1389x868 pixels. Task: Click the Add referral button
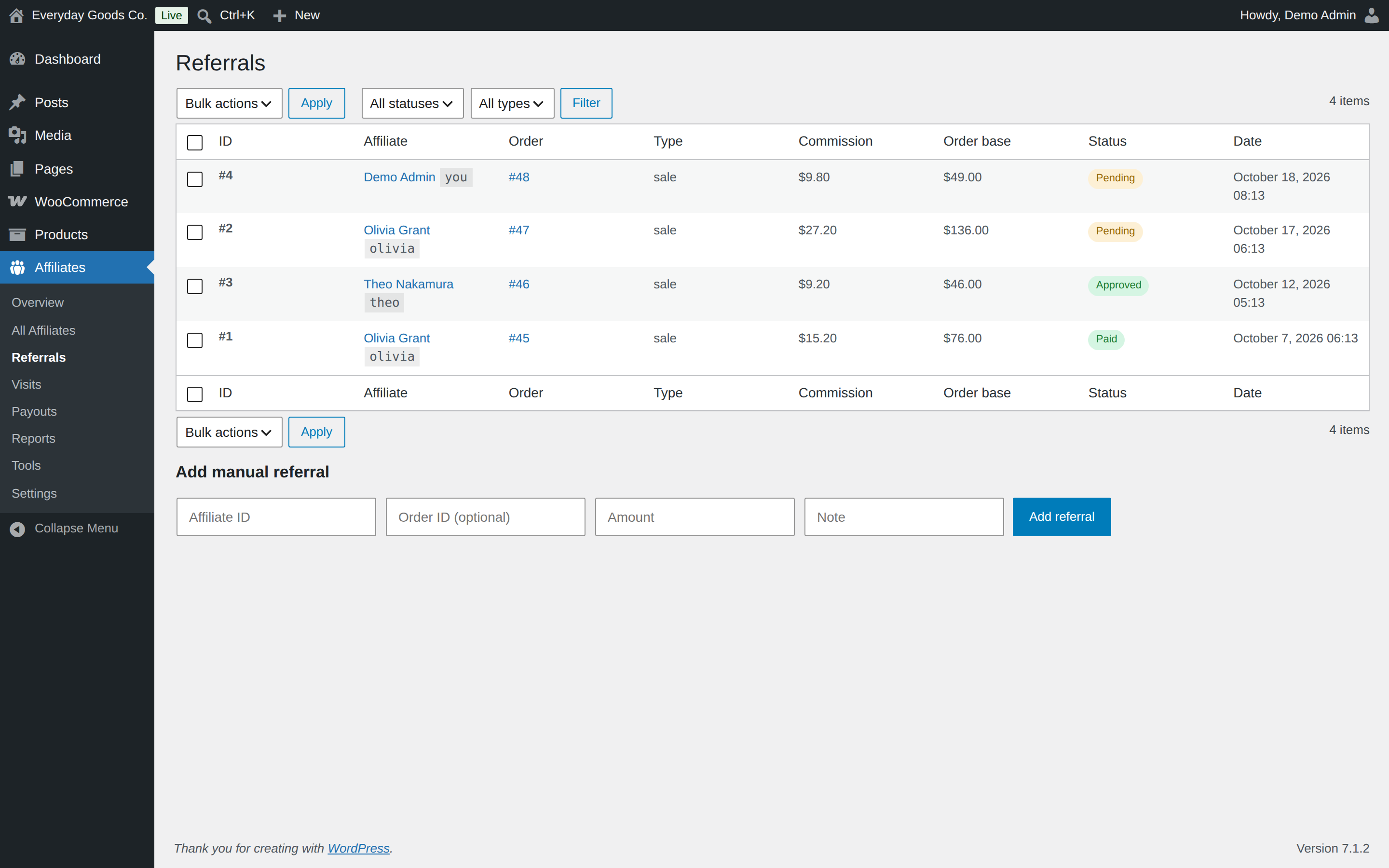[x=1062, y=516]
